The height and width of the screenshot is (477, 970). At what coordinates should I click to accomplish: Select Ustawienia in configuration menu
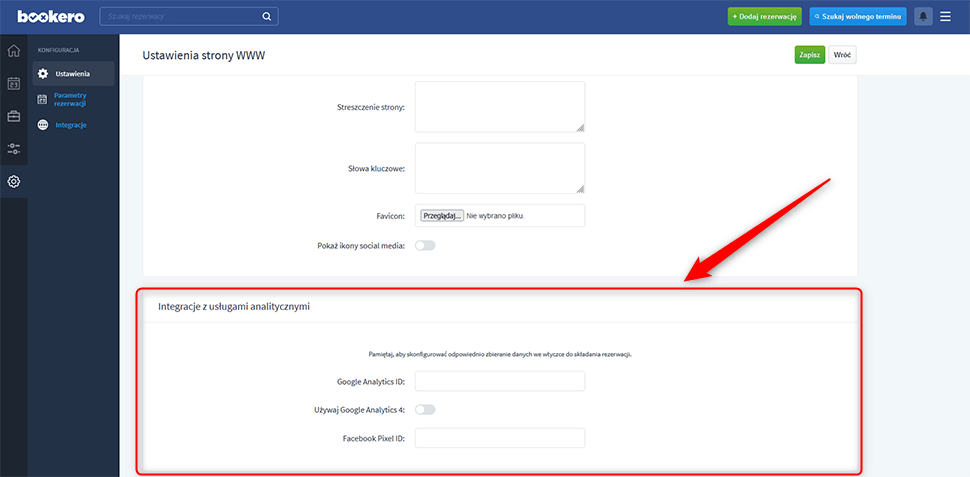74,74
